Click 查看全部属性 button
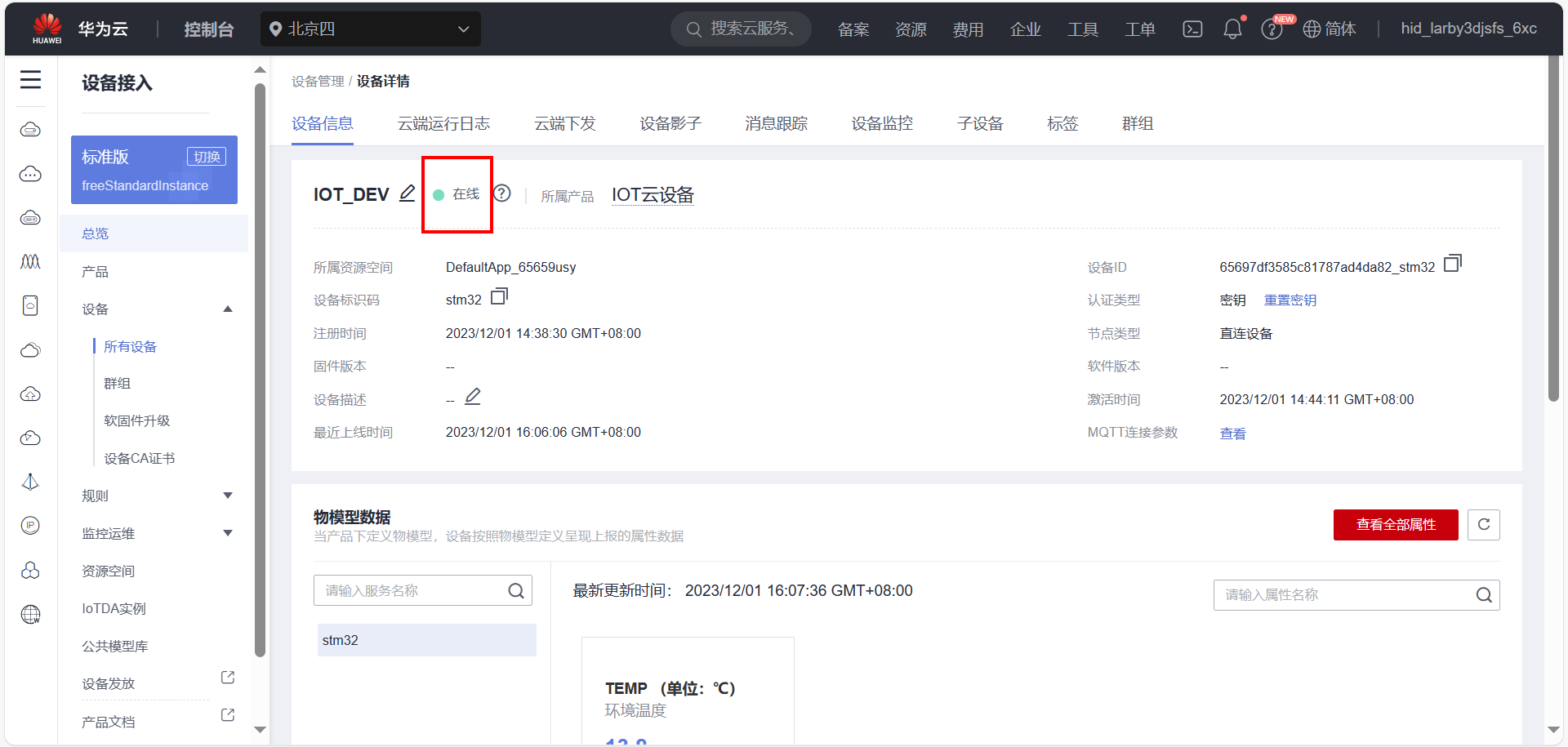The width and height of the screenshot is (1568, 747). pyautogui.click(x=1396, y=524)
